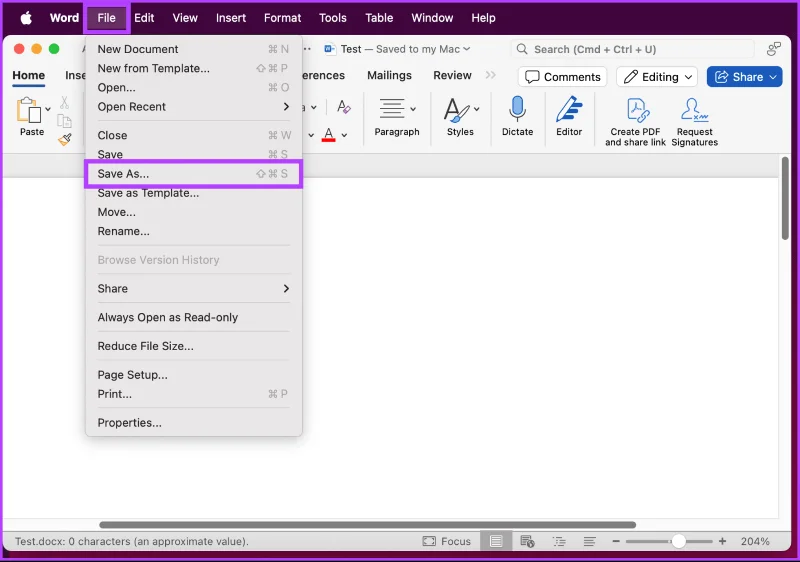Choose Properties… in File menu
Viewport: 800px width, 562px height.
click(x=193, y=423)
